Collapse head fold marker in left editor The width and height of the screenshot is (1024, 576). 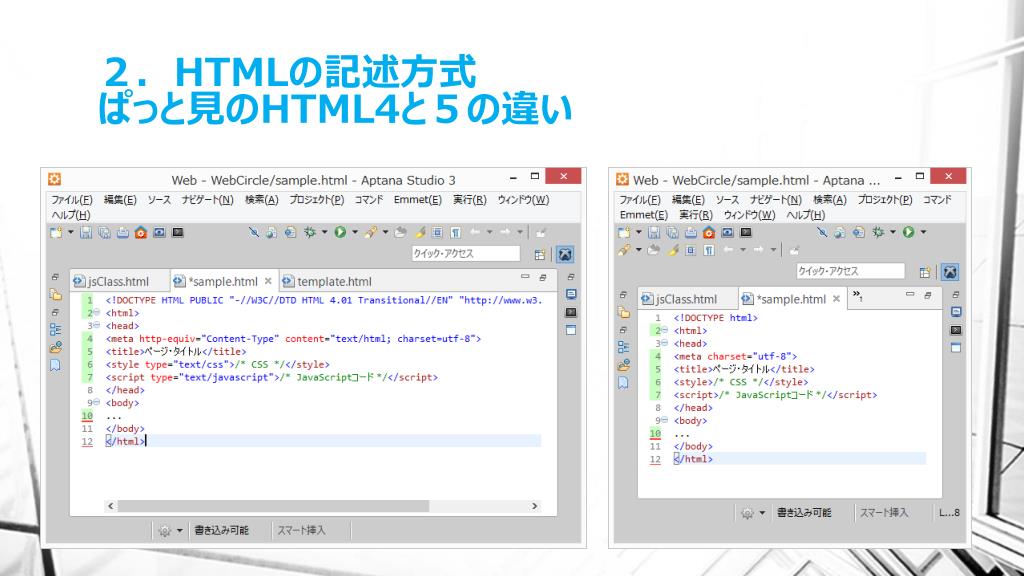tap(97, 325)
